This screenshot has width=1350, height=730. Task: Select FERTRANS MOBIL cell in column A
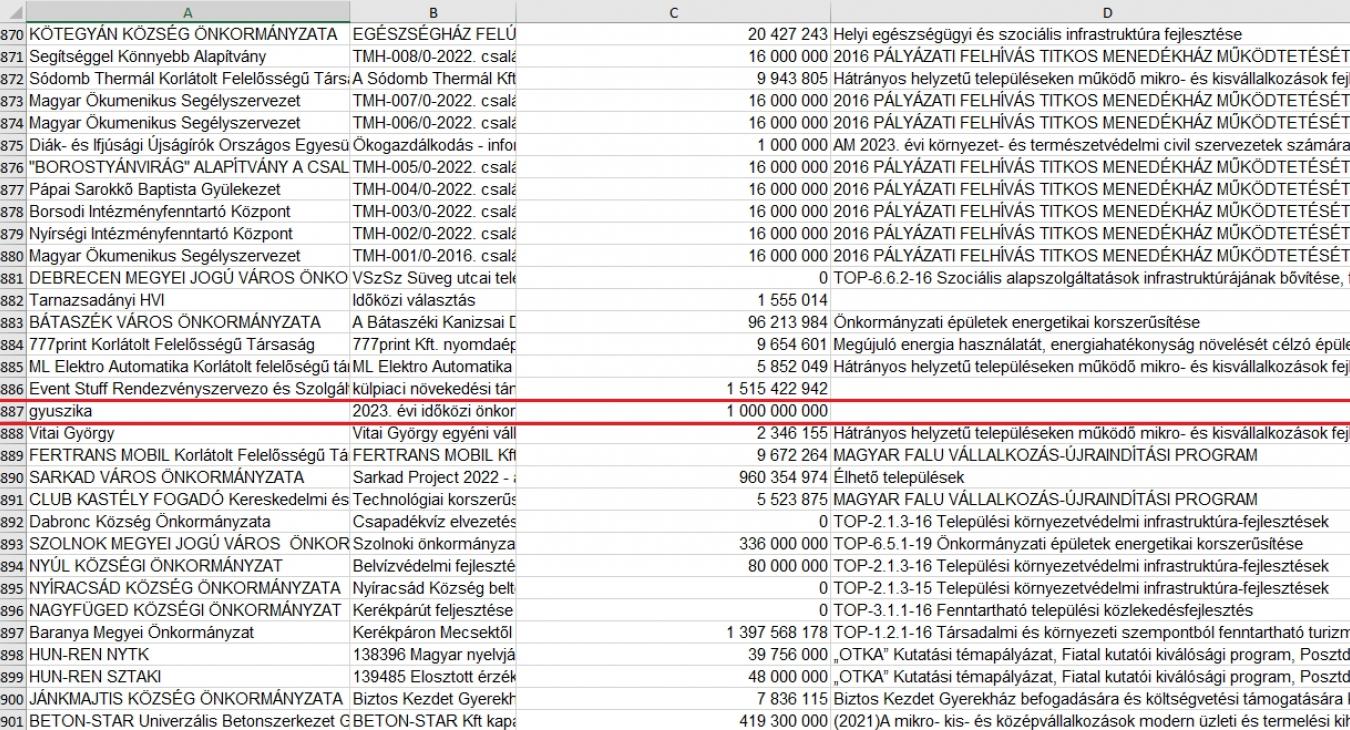tap(189, 455)
